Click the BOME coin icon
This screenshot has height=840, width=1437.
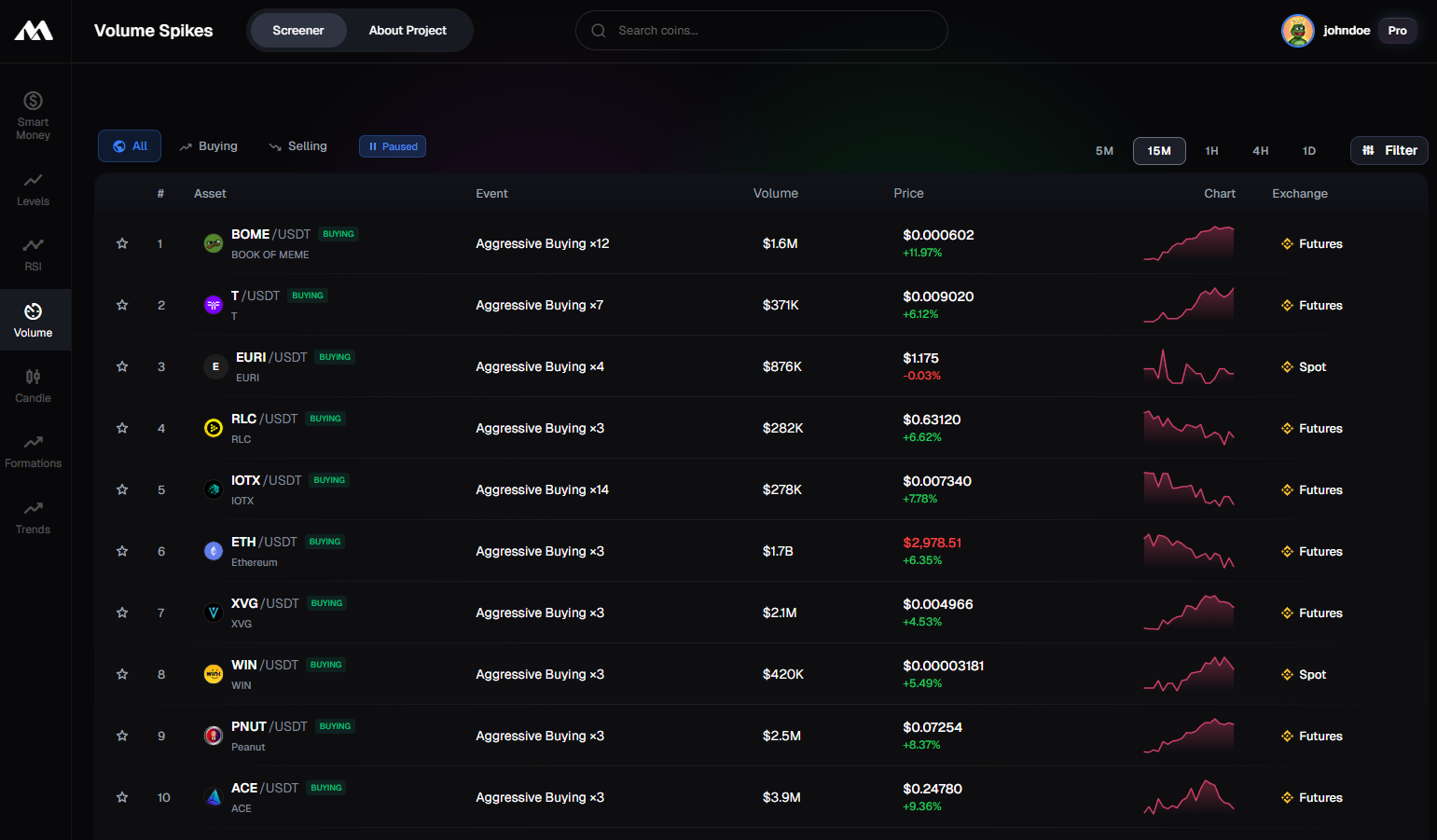[x=214, y=243]
